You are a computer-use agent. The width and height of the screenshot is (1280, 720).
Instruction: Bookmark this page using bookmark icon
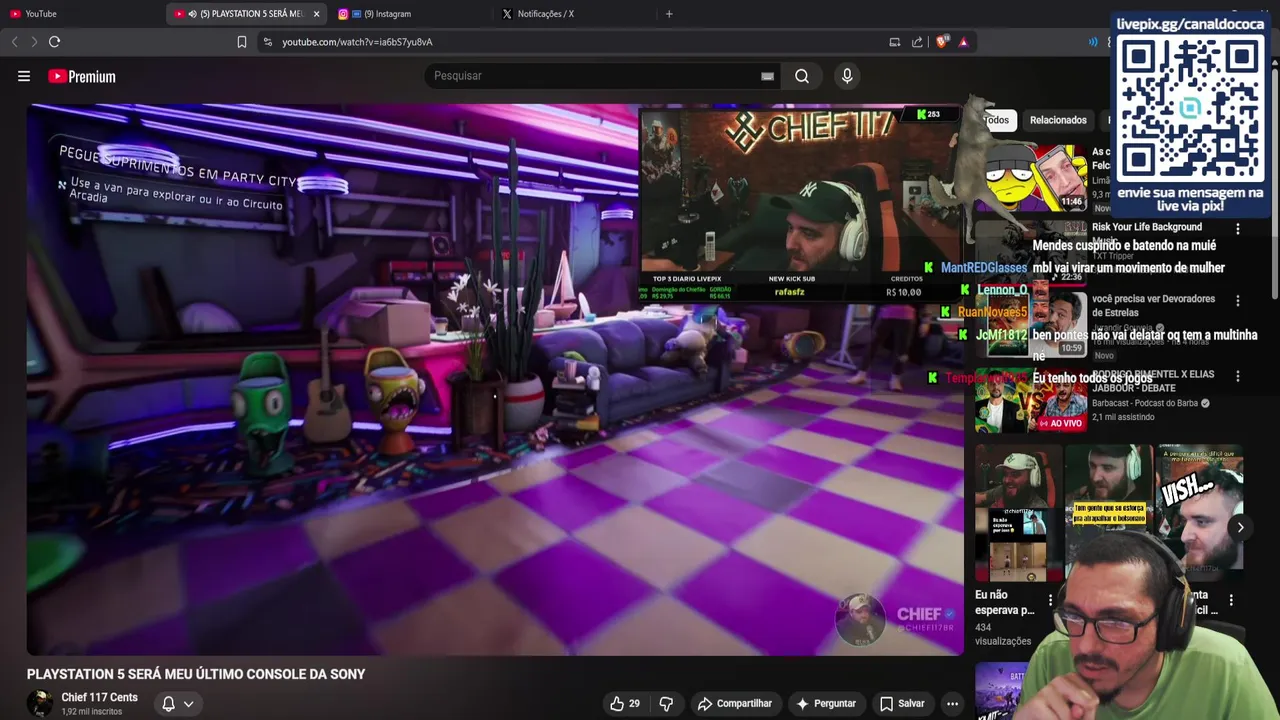point(241,42)
